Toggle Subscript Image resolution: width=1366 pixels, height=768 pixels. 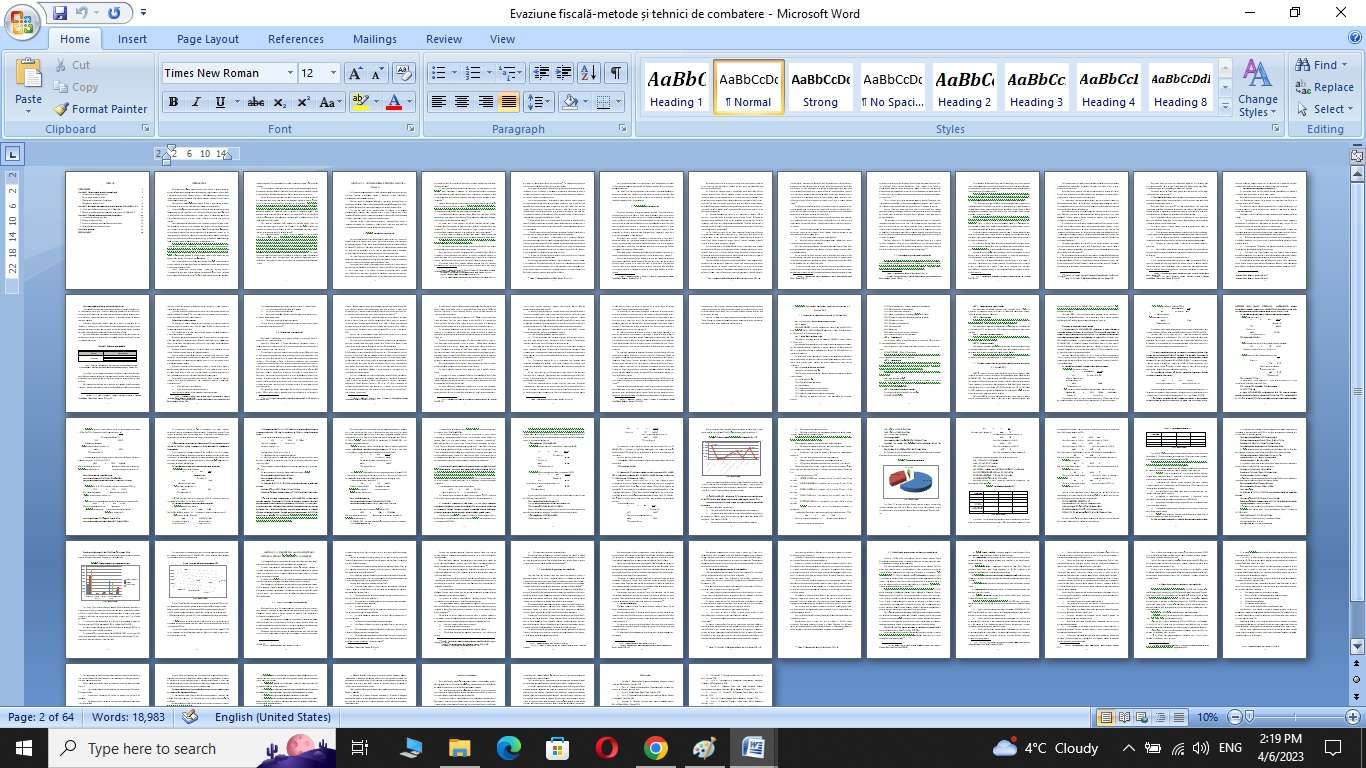[x=280, y=102]
